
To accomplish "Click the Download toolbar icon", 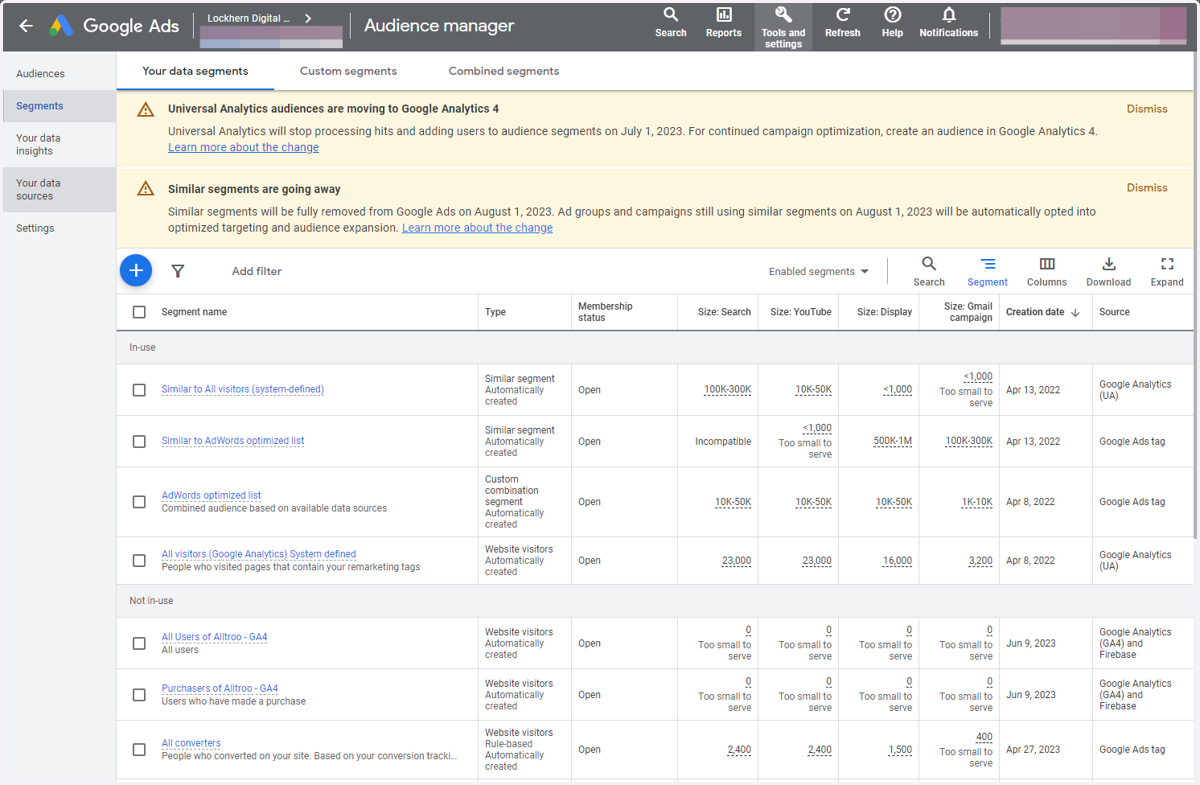I will (1109, 271).
